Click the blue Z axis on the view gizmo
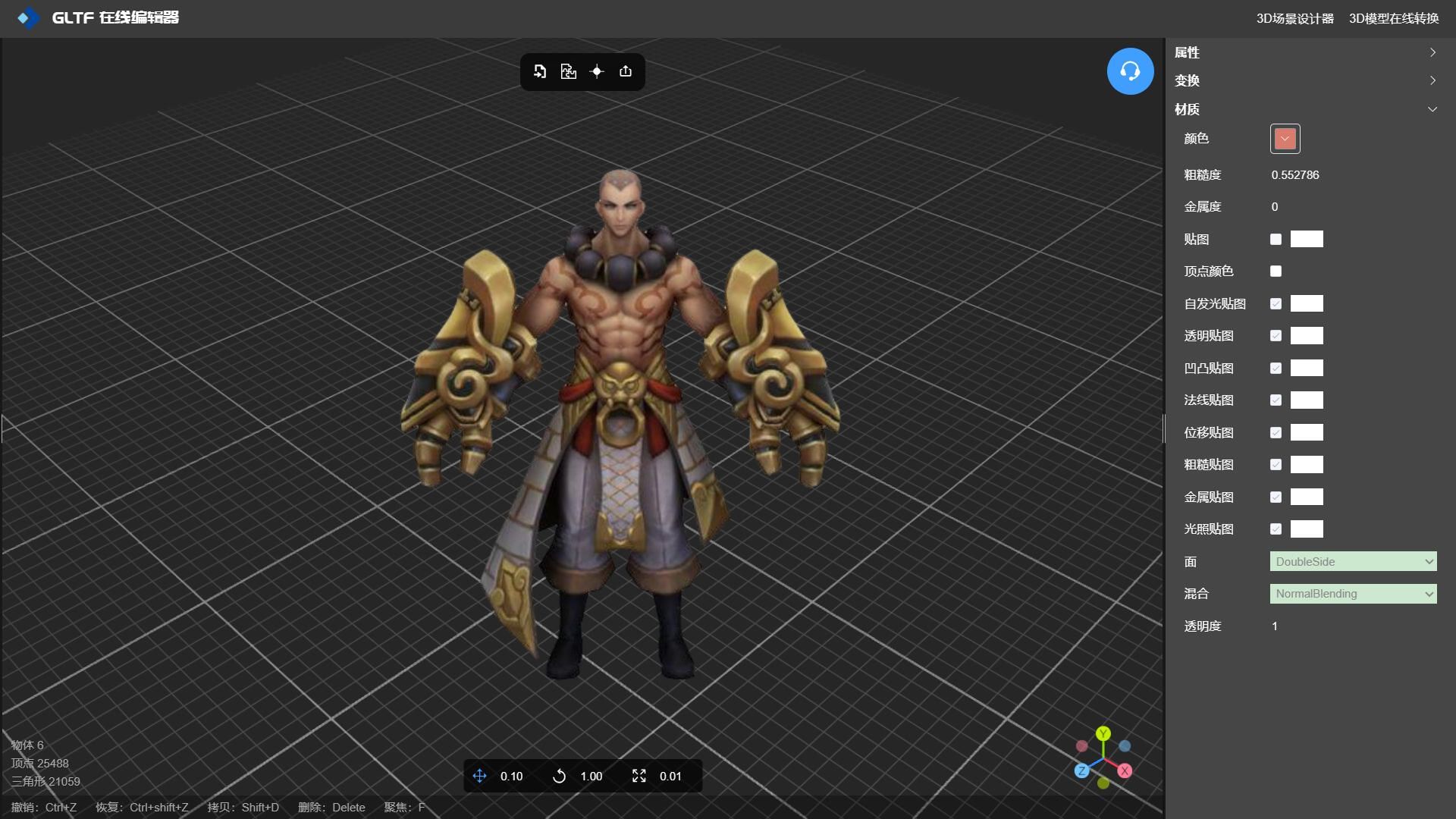Image resolution: width=1456 pixels, height=819 pixels. (x=1082, y=770)
